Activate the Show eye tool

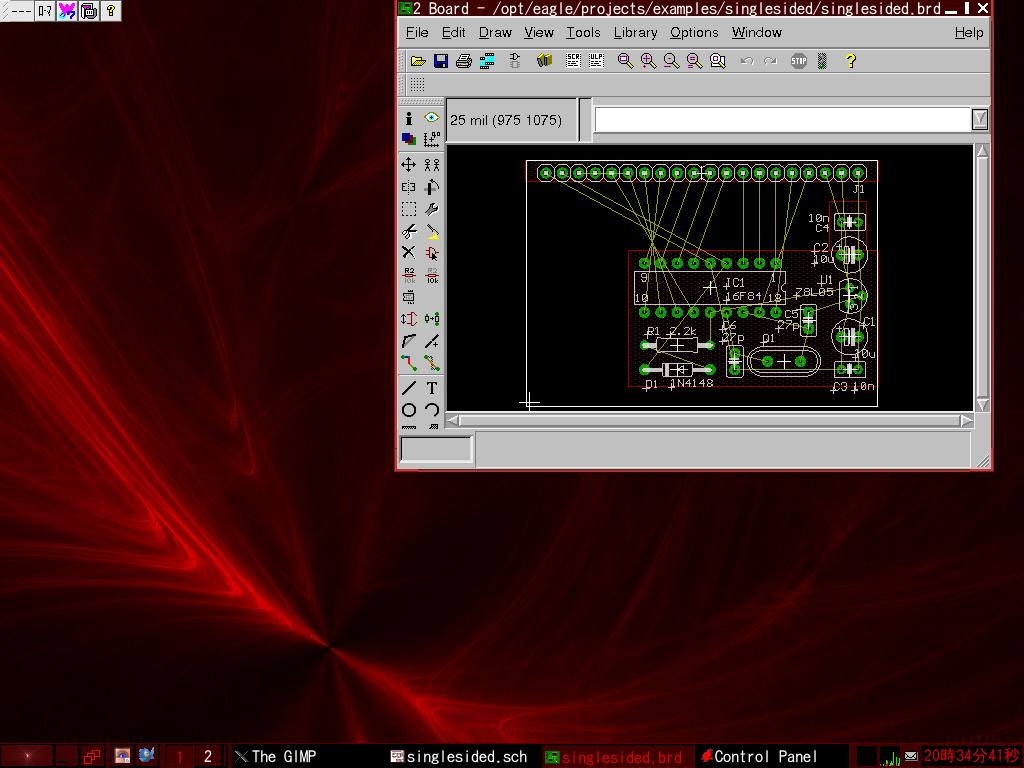pyautogui.click(x=432, y=118)
